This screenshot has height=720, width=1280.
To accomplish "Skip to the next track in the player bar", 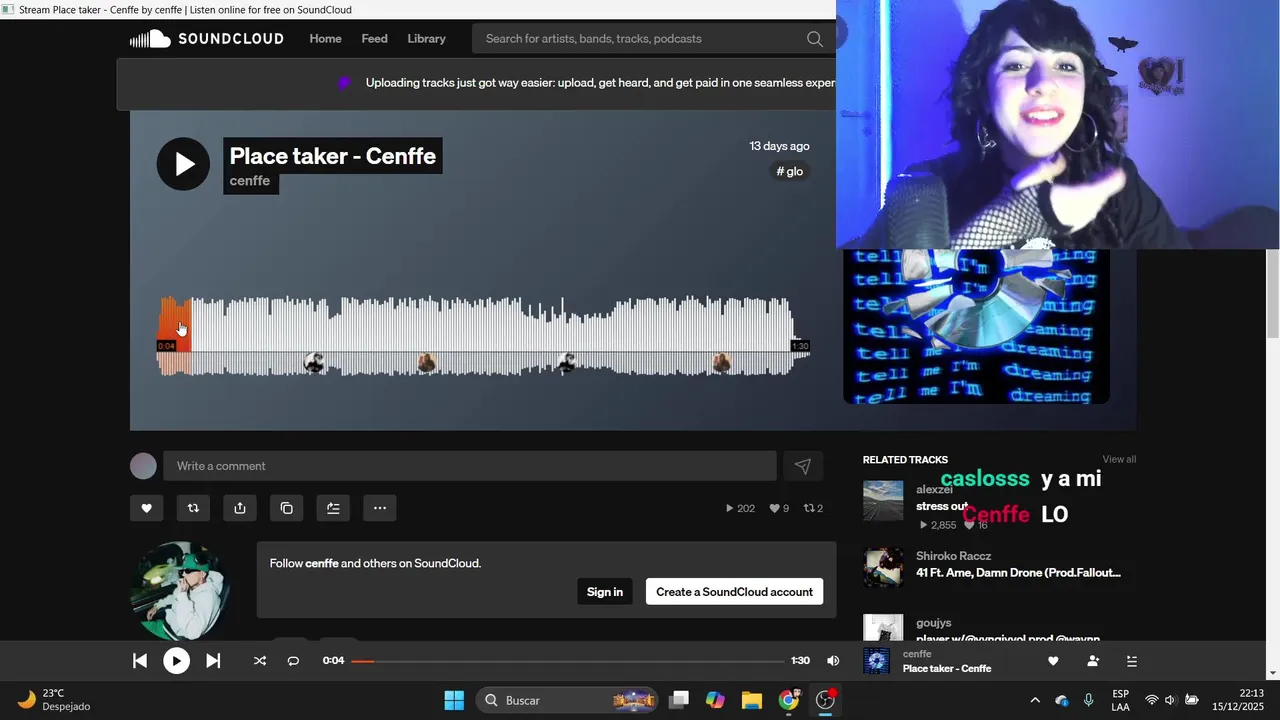I will point(213,661).
